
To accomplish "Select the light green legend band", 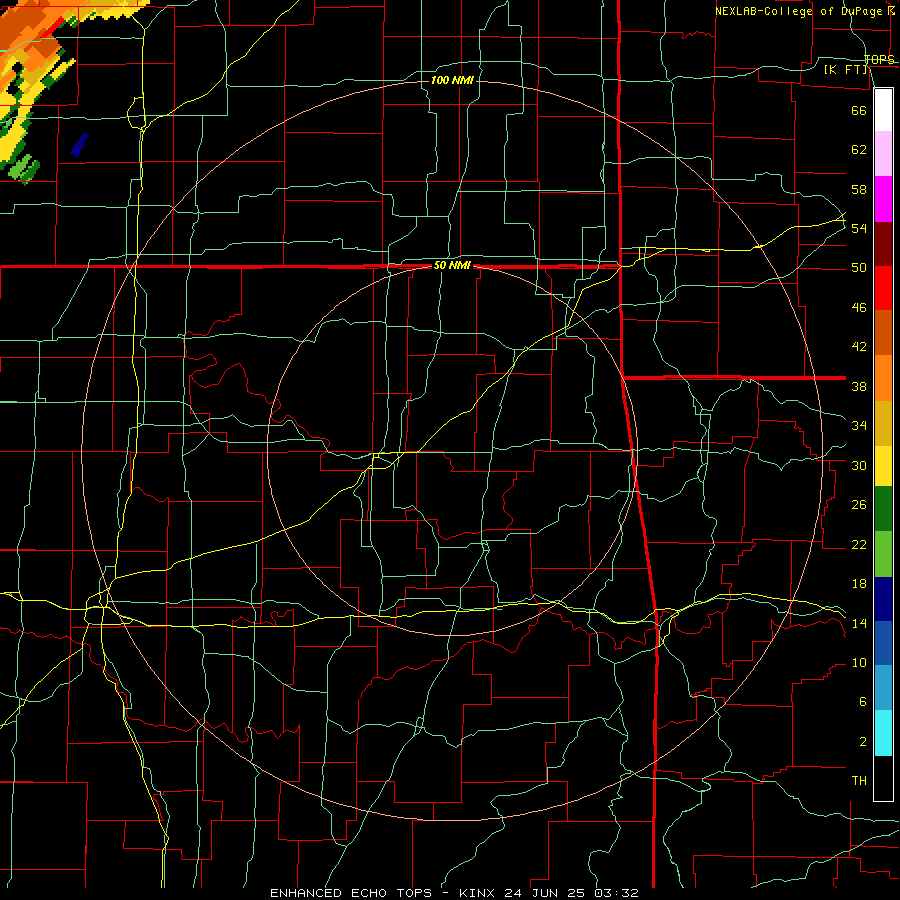I will [x=883, y=554].
